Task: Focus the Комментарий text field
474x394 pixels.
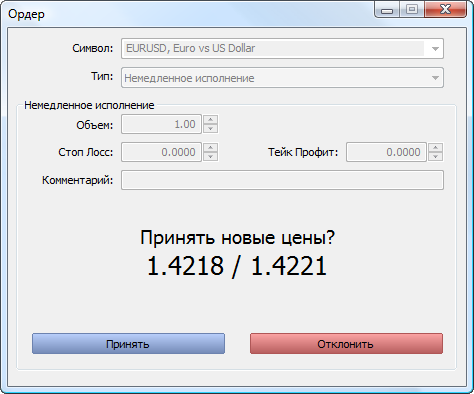Action: click(x=282, y=180)
